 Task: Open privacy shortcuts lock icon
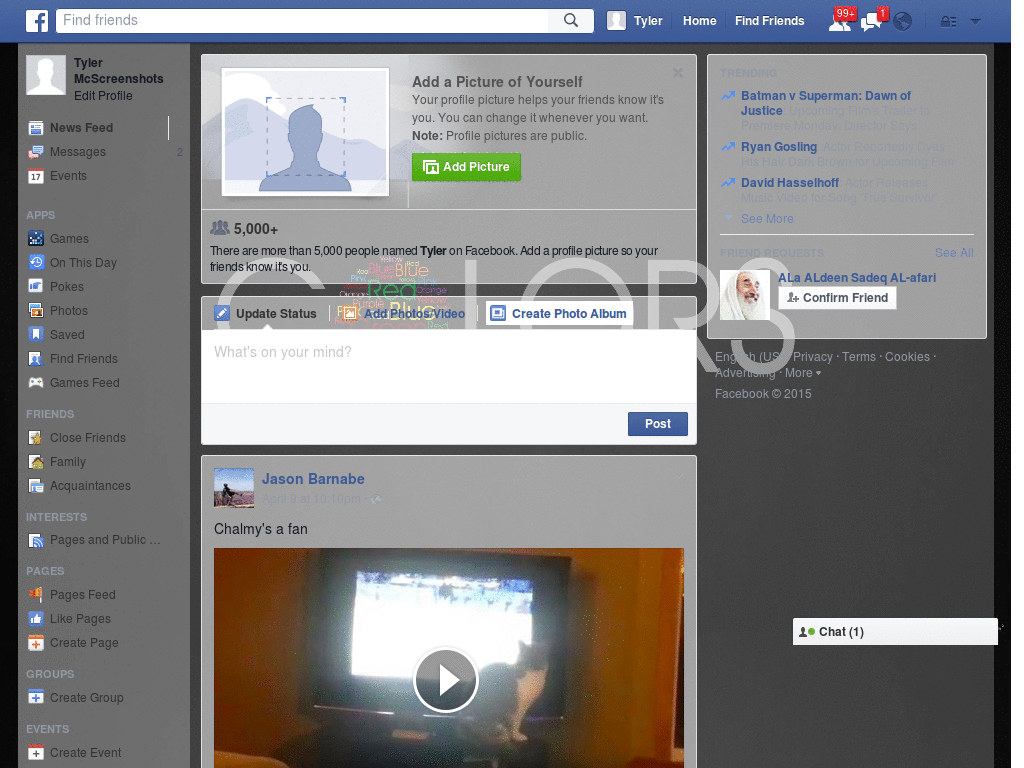point(948,22)
